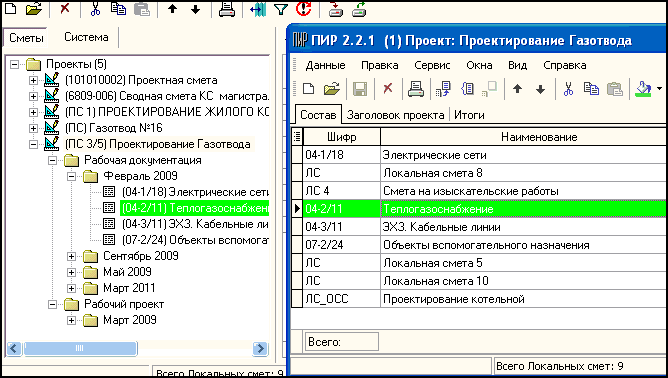Viewport: 668px width, 378px height.
Task: Click the Copy icon in main window toolbar
Action: (118, 9)
